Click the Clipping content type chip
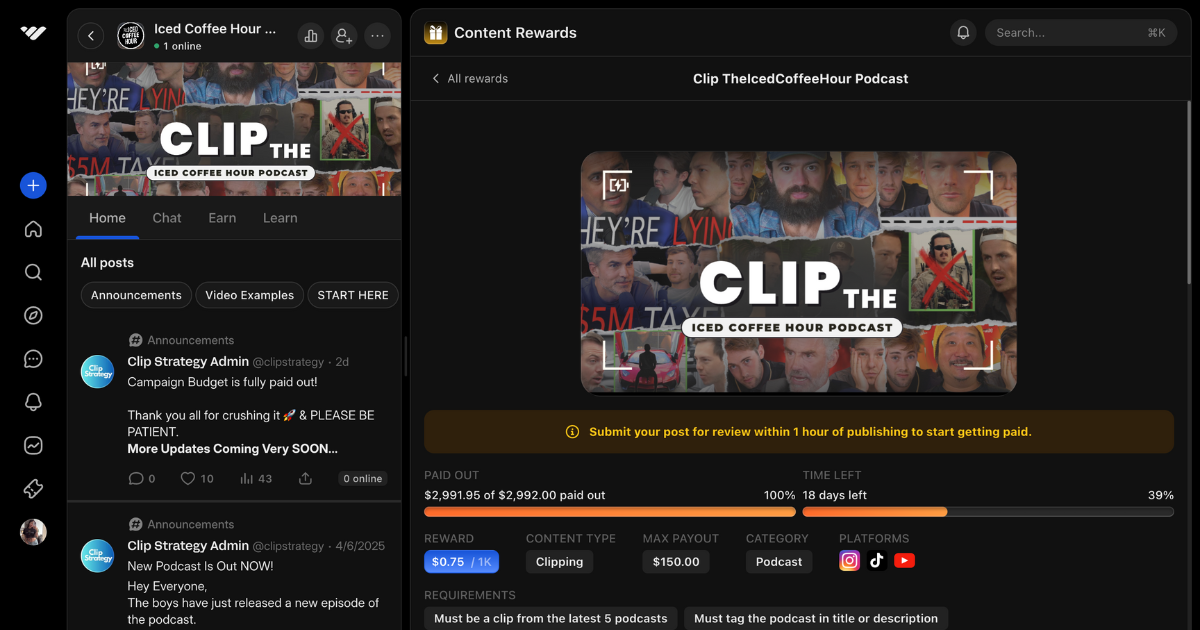Screen dimensions: 1200x630 point(559,562)
